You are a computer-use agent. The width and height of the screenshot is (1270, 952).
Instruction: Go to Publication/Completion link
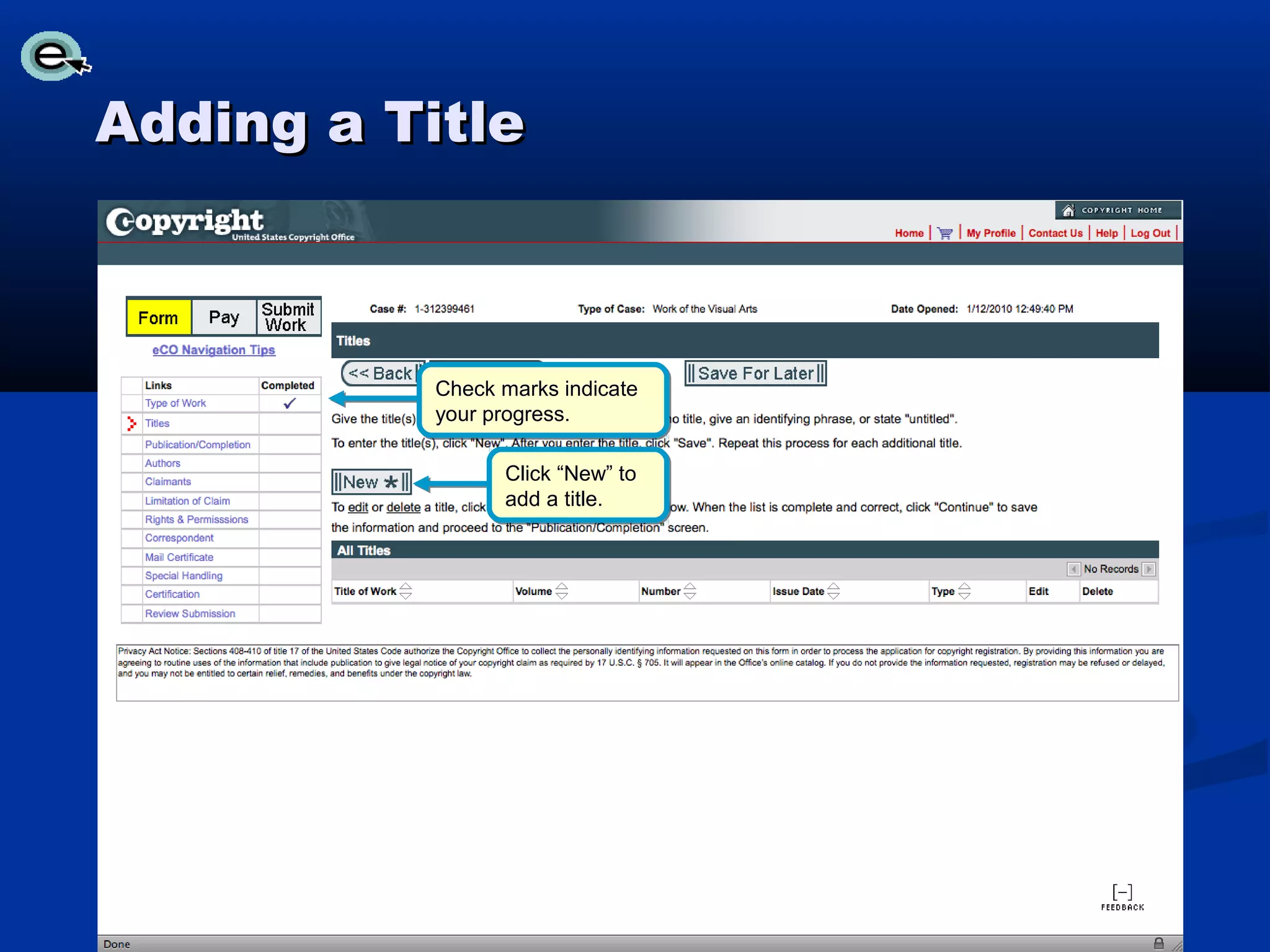[198, 445]
